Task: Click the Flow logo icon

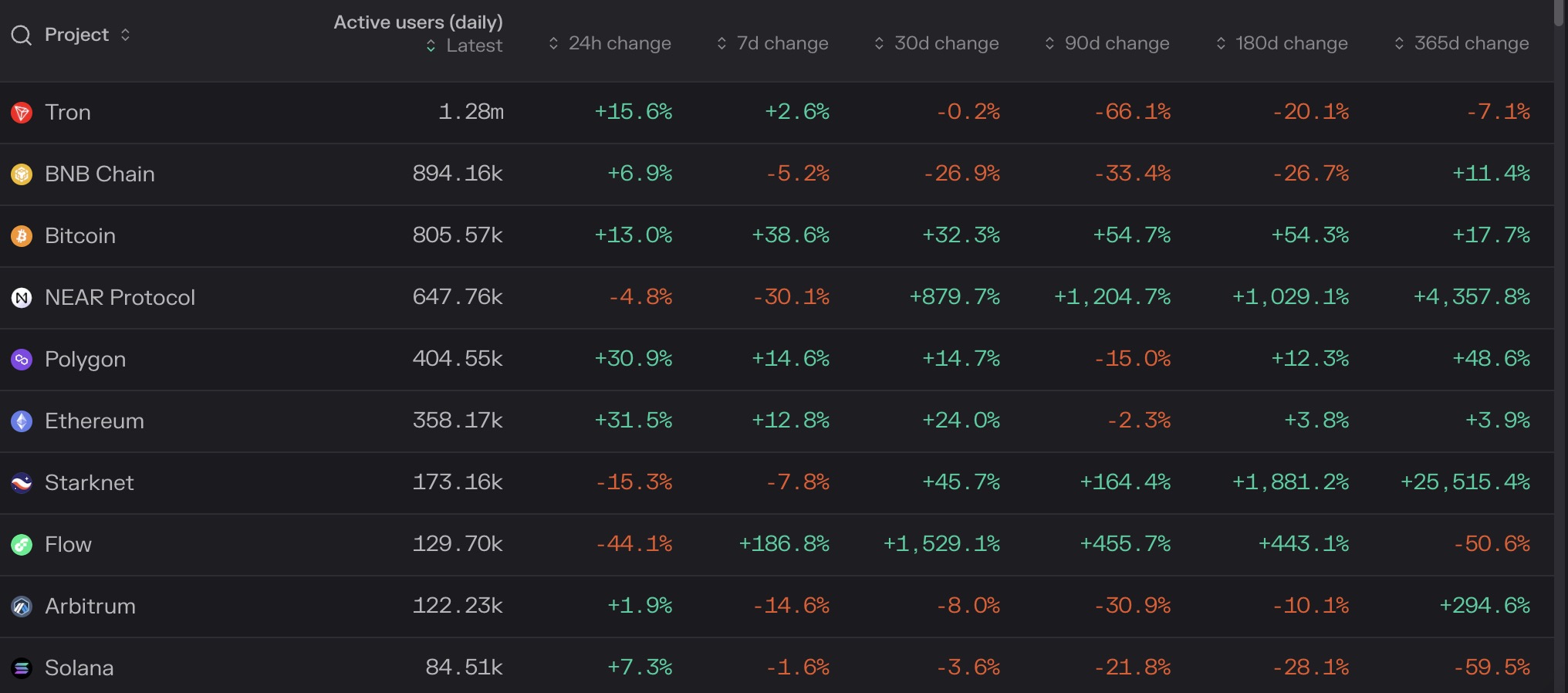Action: (22, 545)
